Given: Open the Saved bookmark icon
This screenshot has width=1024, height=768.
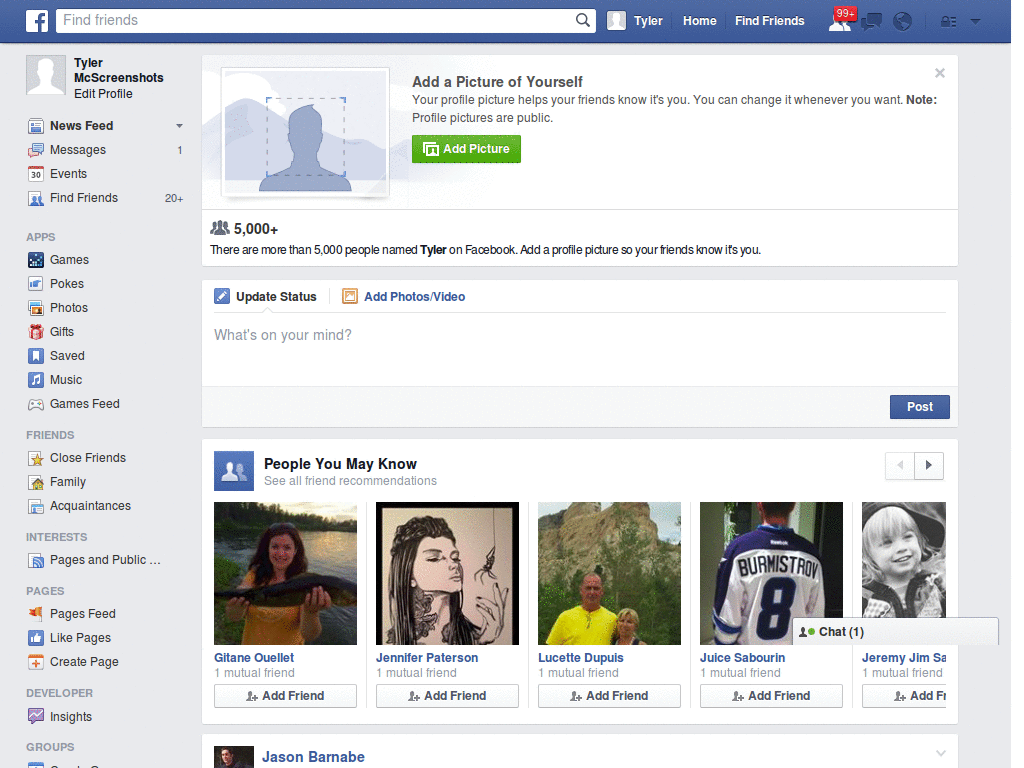Looking at the screenshot, I should point(36,356).
